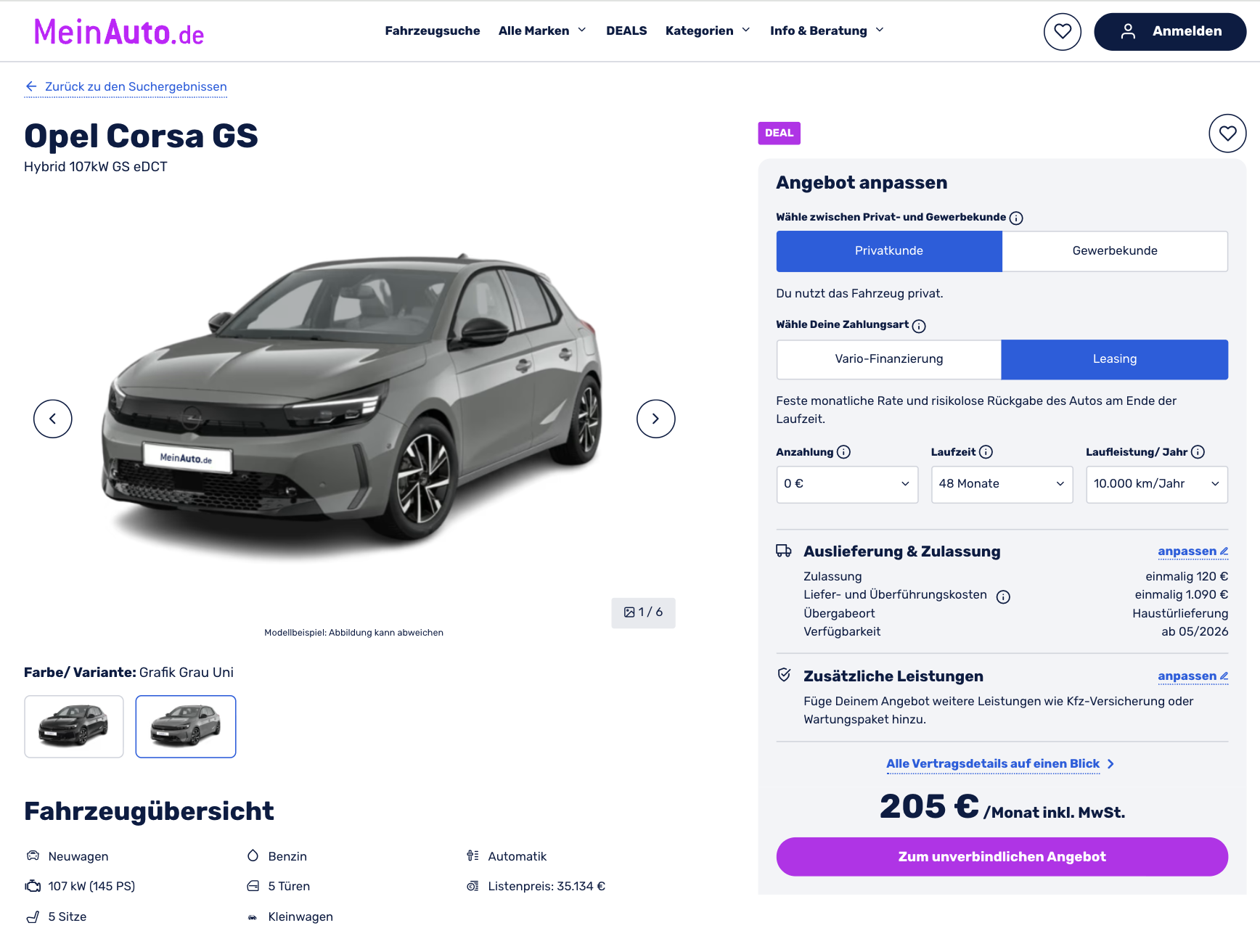1260x952 pixels.
Task: Click anpassen for Auslieferung & Zulassung
Action: click(x=1192, y=551)
